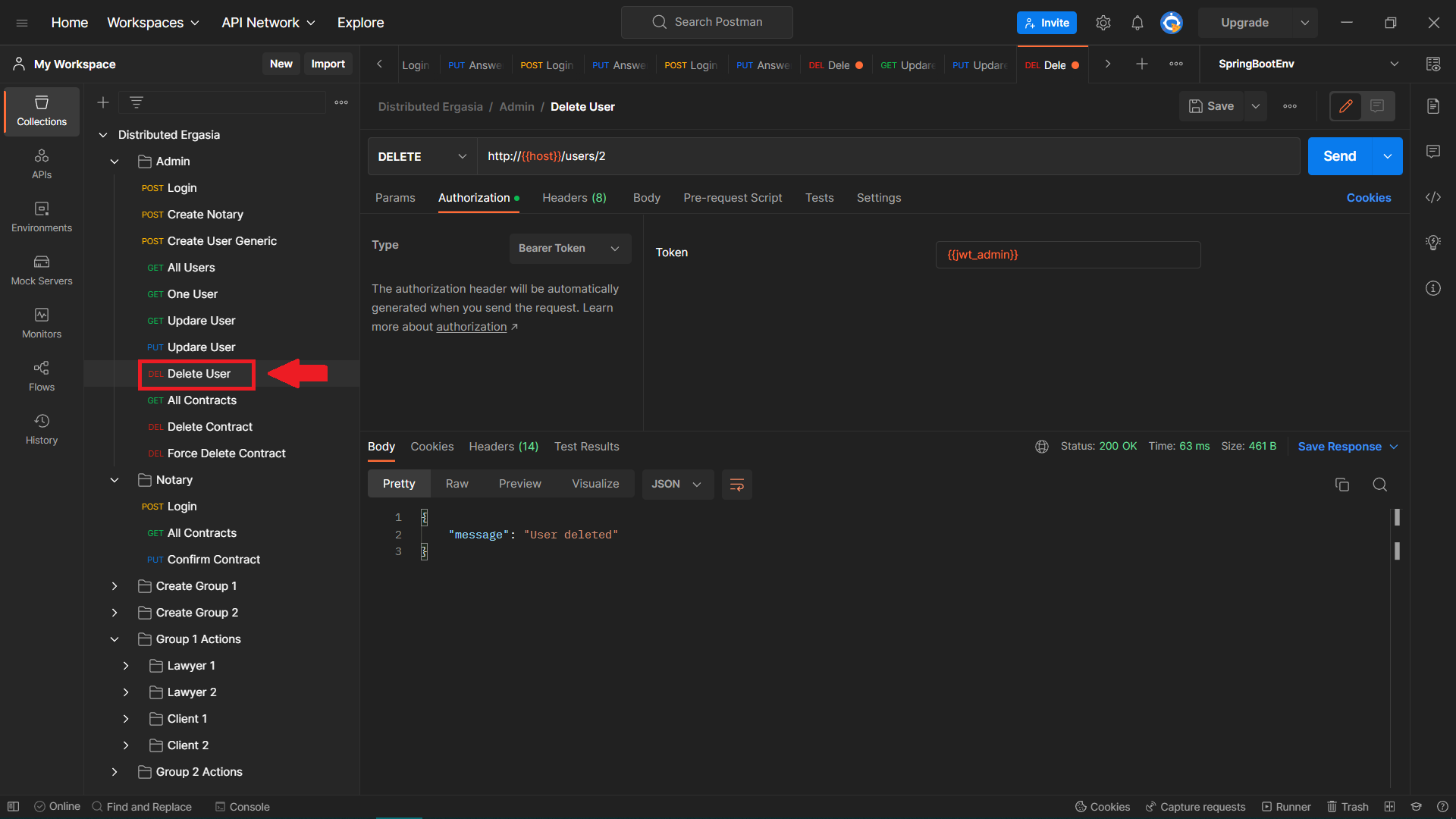Screen dimensions: 1456x819
Task: Open the Send options arrow
Action: [1387, 156]
